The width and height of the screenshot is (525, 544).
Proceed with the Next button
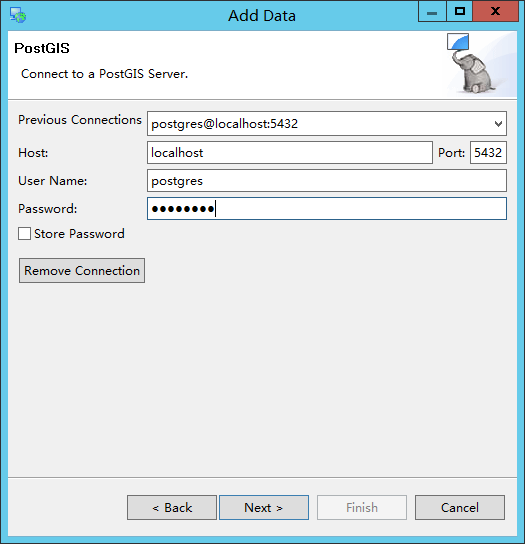point(264,507)
